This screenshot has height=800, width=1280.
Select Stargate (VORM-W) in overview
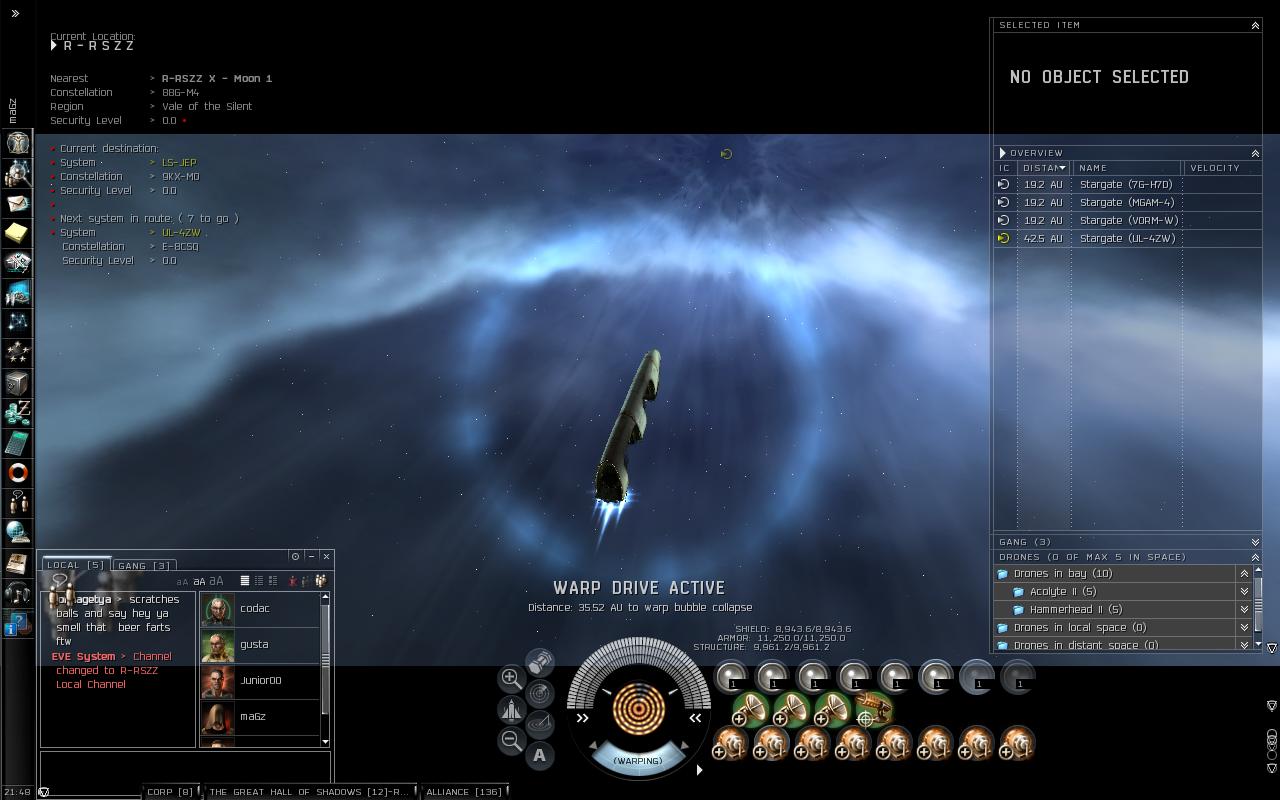click(1128, 220)
